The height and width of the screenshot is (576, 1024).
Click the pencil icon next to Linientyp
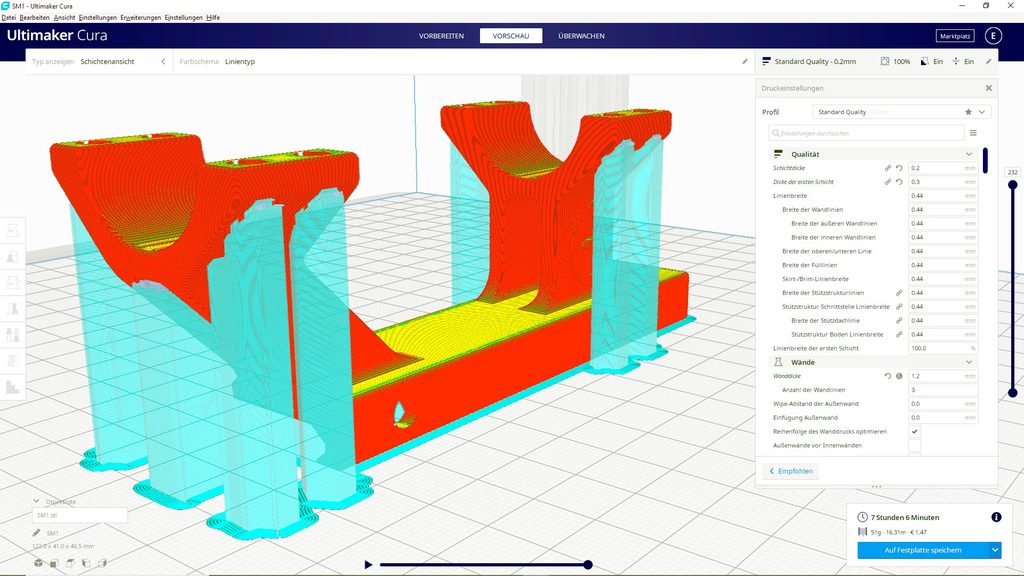pyautogui.click(x=744, y=61)
